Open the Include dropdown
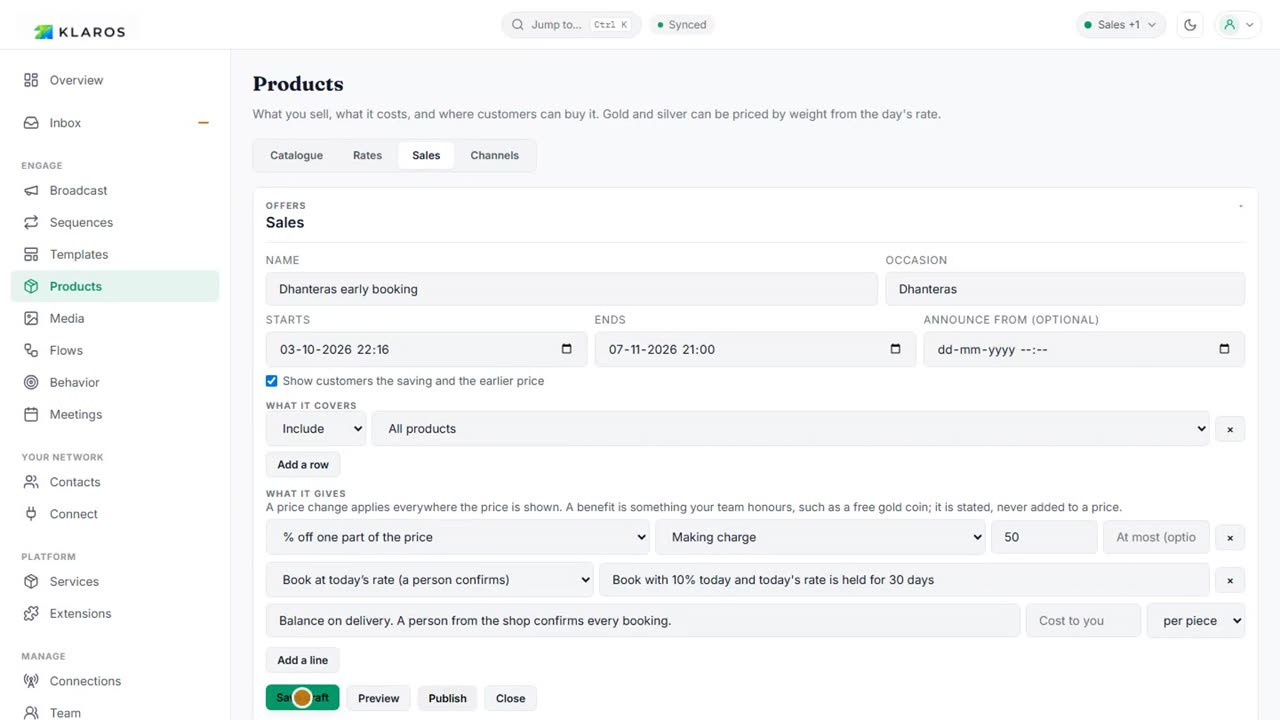 [317, 429]
